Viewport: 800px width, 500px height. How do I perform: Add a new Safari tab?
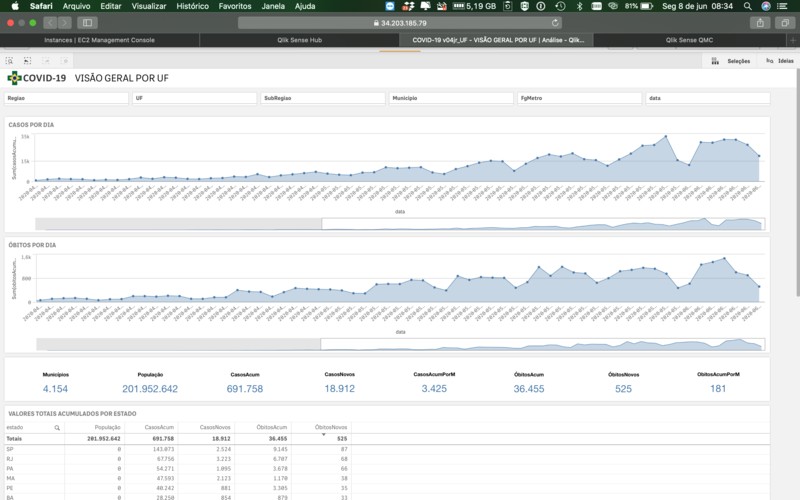click(x=793, y=40)
